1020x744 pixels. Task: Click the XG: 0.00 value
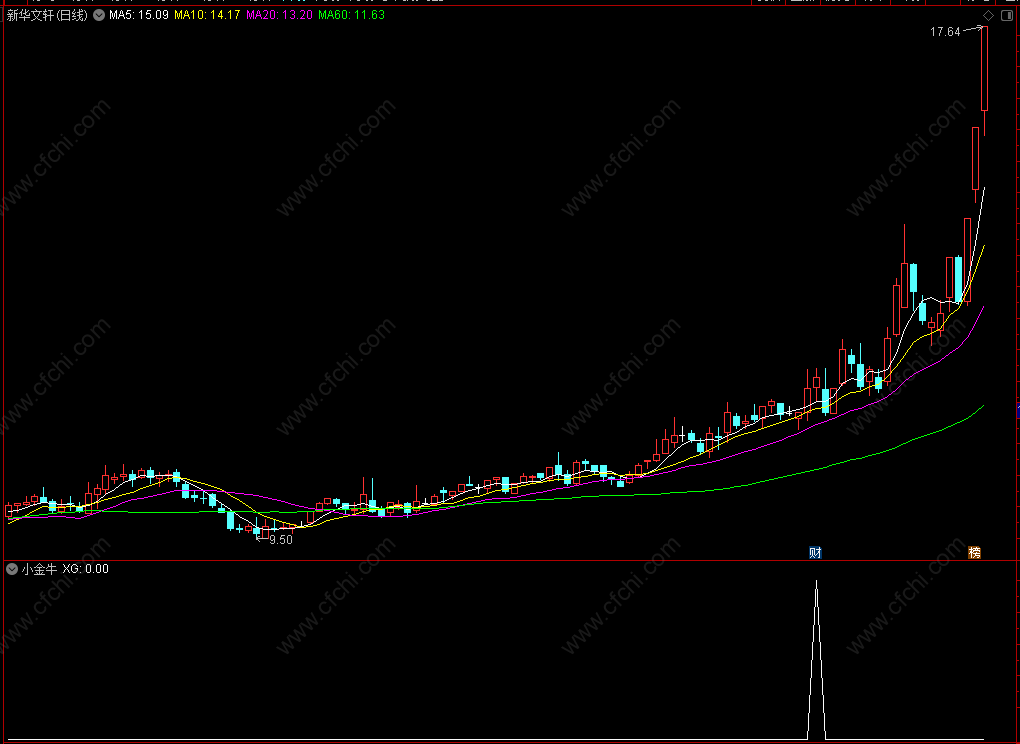pos(86,569)
